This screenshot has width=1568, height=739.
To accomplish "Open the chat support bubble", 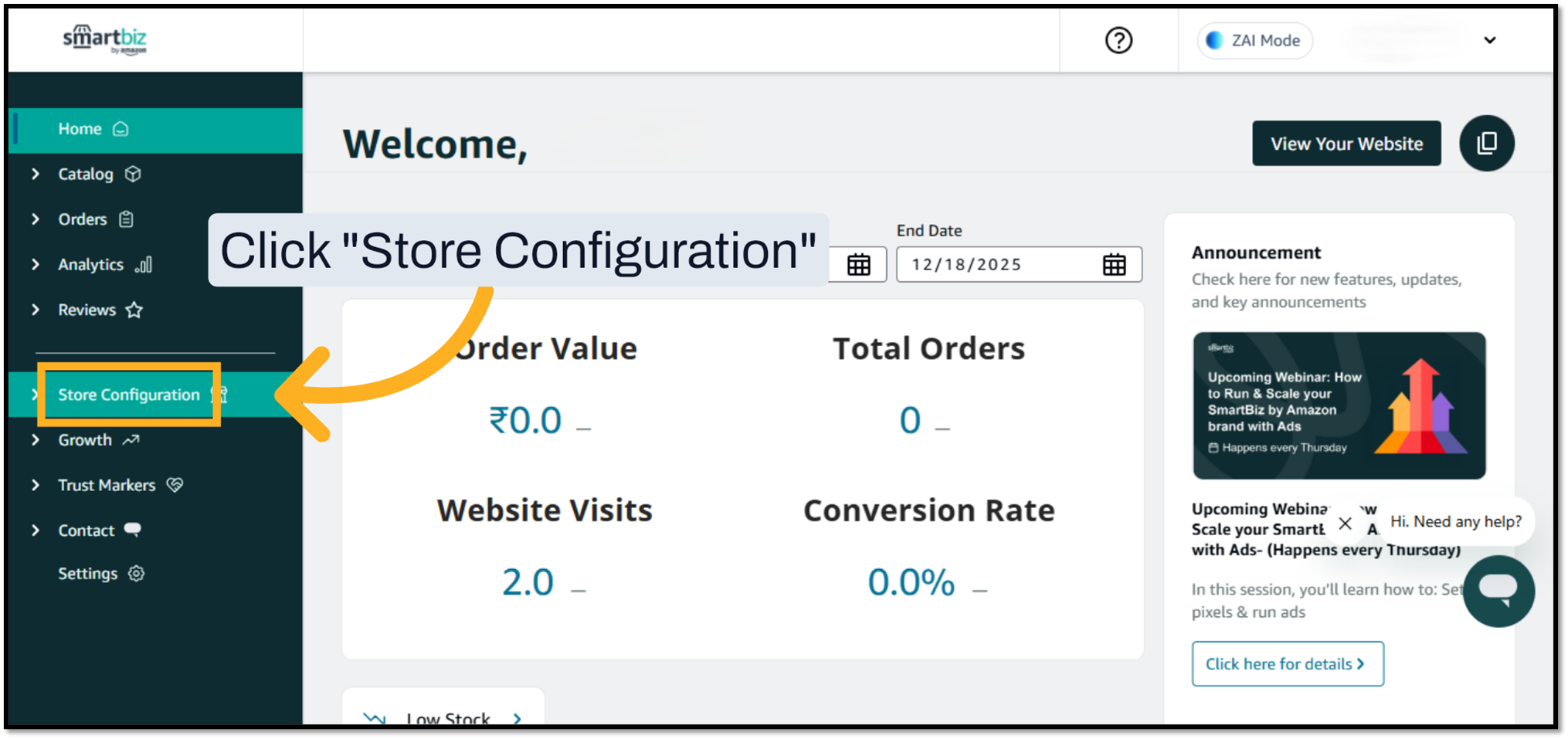I will point(1498,591).
